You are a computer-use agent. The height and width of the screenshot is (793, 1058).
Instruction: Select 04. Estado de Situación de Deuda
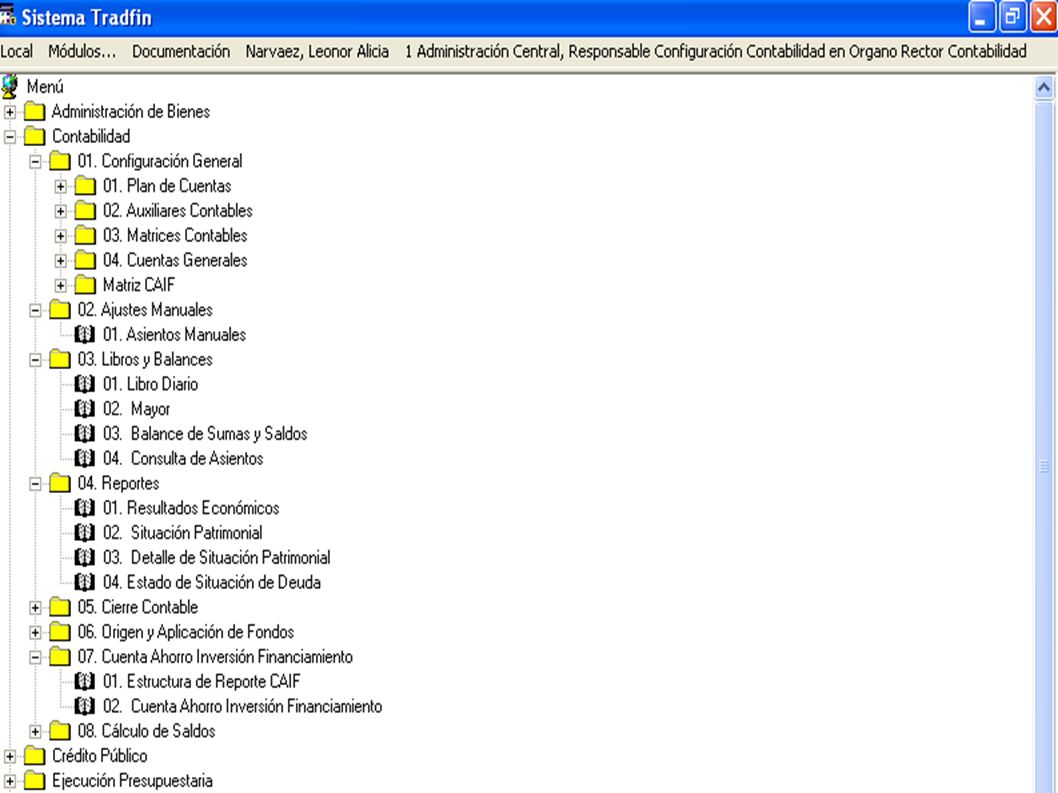coord(212,582)
